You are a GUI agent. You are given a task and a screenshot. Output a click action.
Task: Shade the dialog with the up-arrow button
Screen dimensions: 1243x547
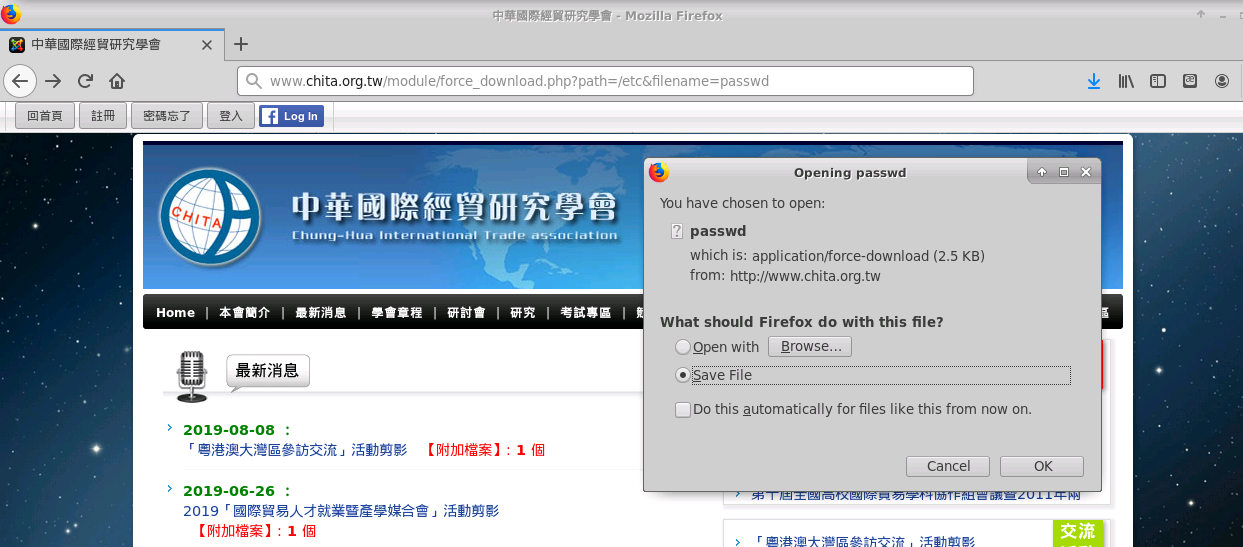1041,172
